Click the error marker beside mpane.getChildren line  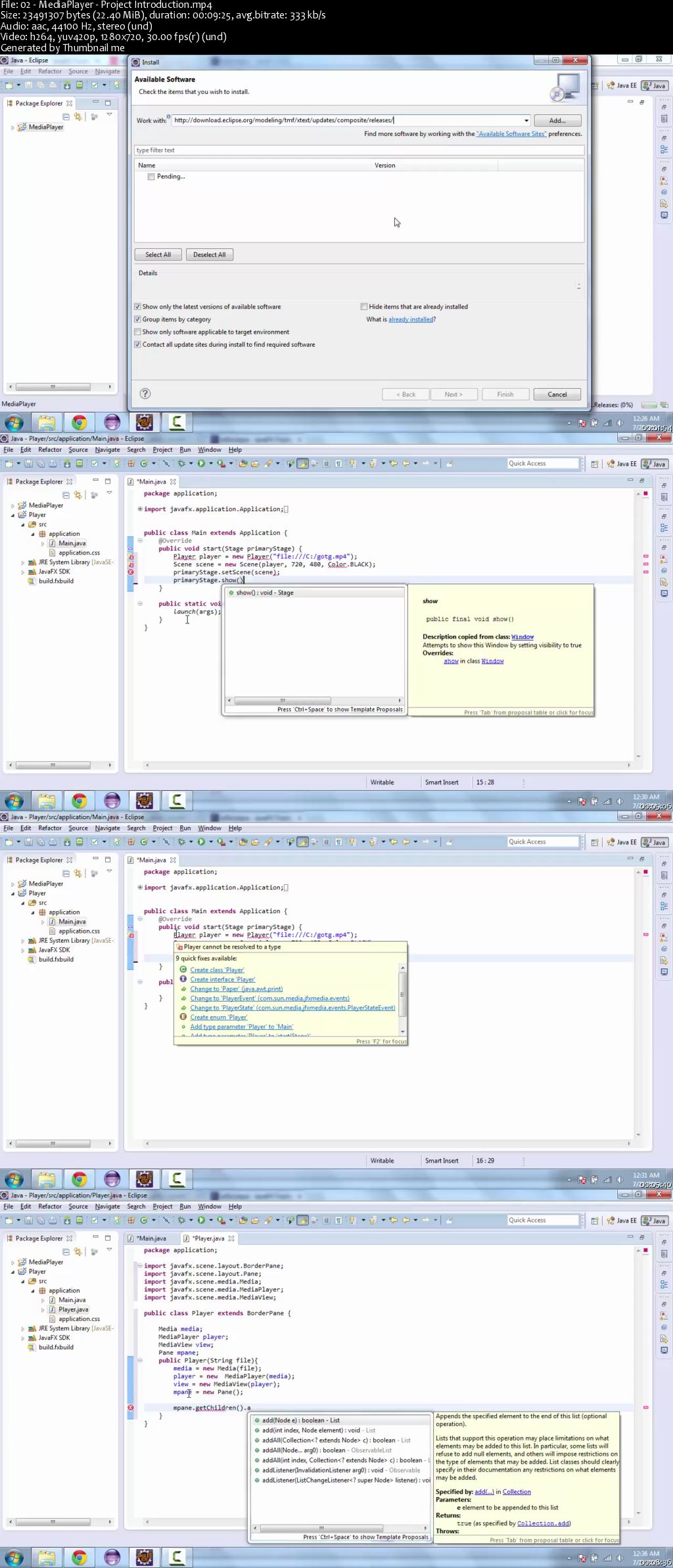130,1408
